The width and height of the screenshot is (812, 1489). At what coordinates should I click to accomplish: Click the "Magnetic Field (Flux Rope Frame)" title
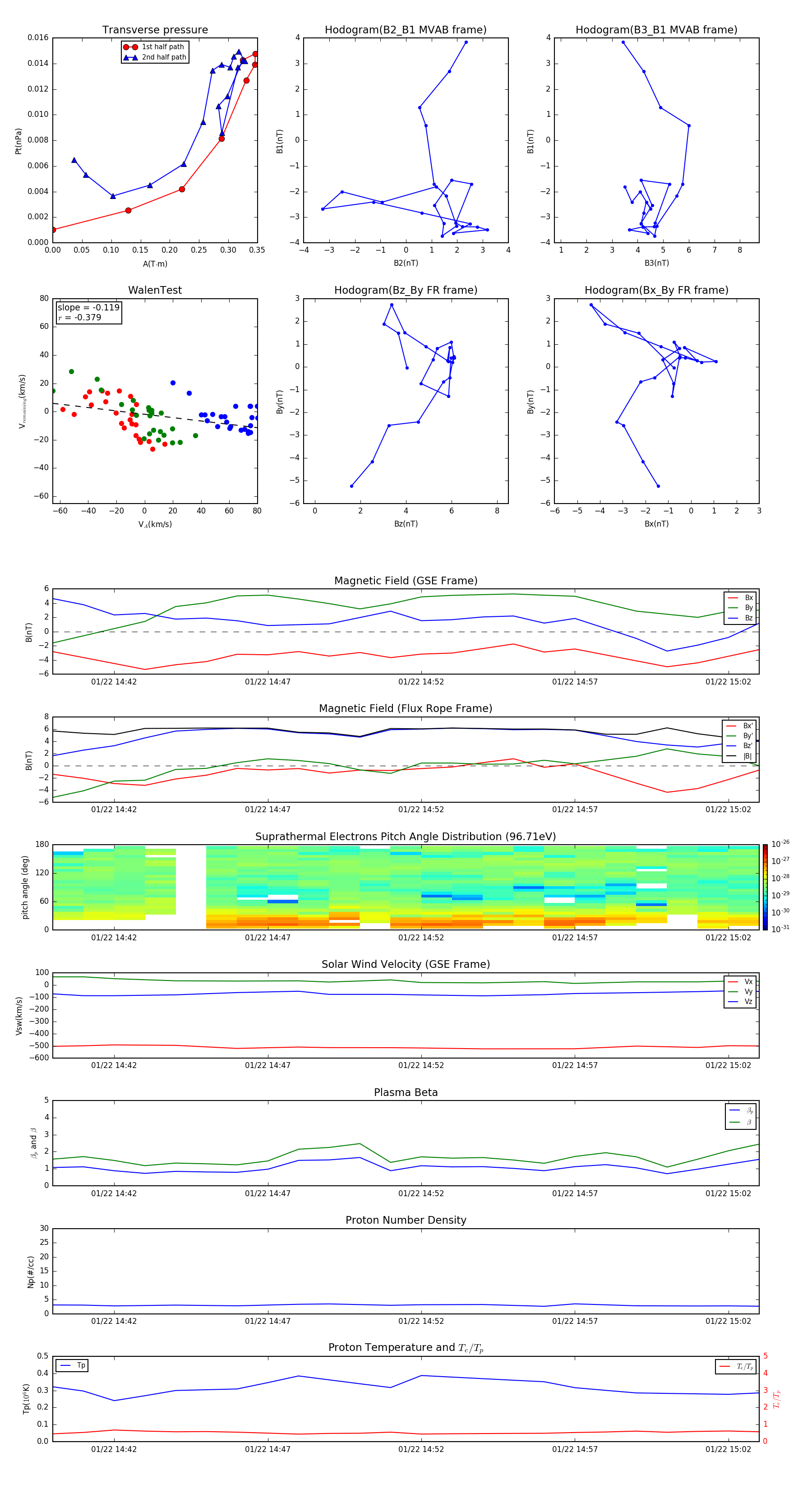point(406,709)
